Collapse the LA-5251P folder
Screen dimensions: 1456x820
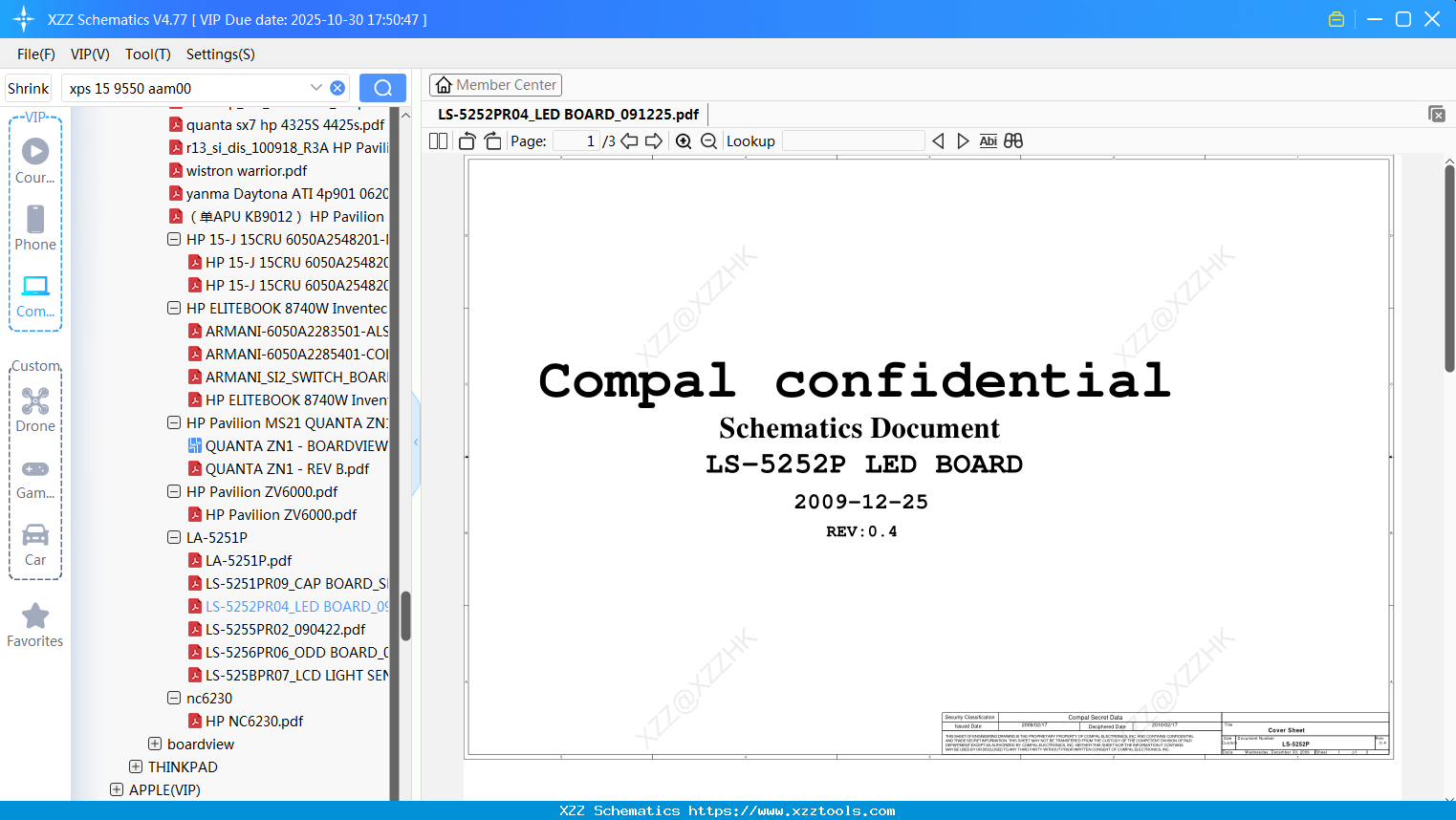[x=174, y=537]
